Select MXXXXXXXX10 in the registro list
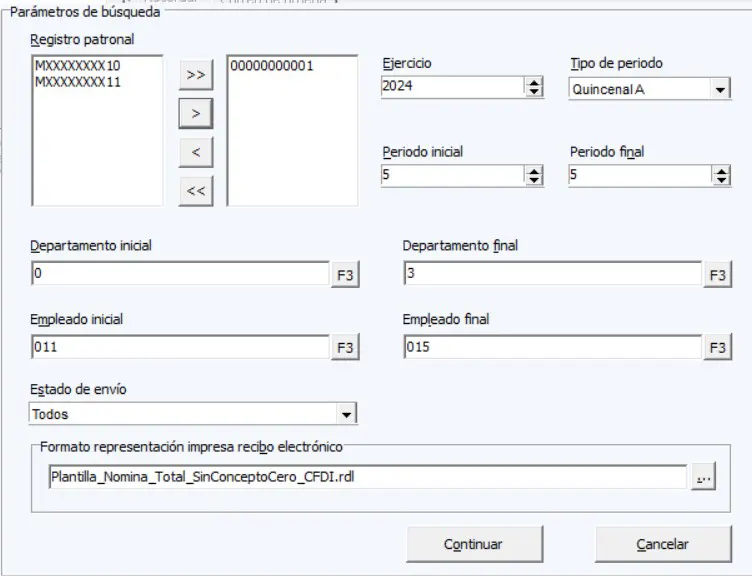 point(78,66)
